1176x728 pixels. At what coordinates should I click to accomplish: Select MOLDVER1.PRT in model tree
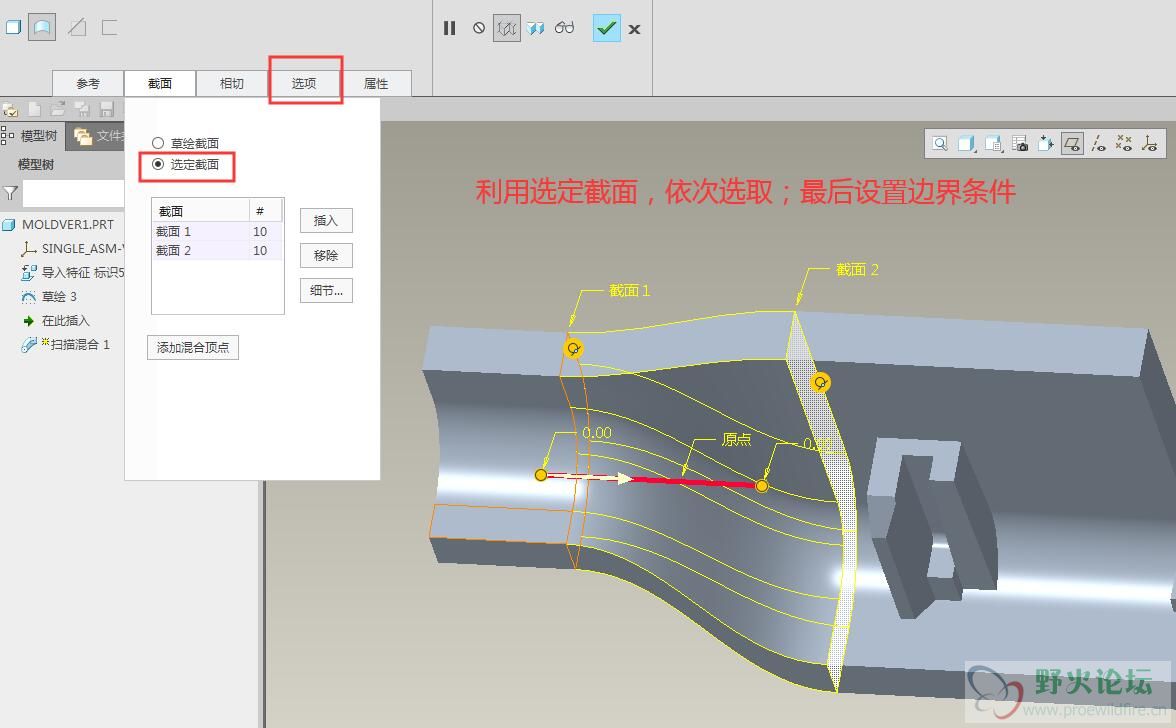60,224
